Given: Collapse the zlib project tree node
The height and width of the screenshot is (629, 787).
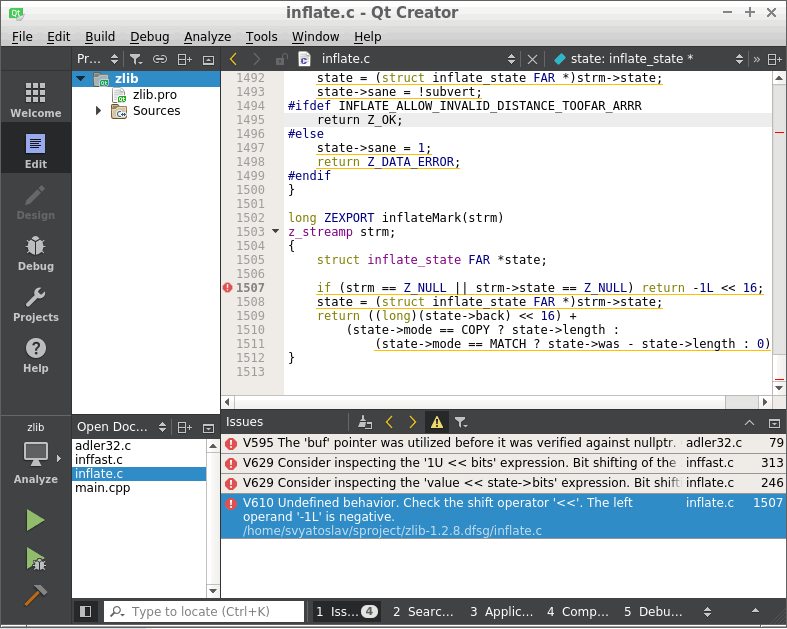Looking at the screenshot, I should 81,79.
